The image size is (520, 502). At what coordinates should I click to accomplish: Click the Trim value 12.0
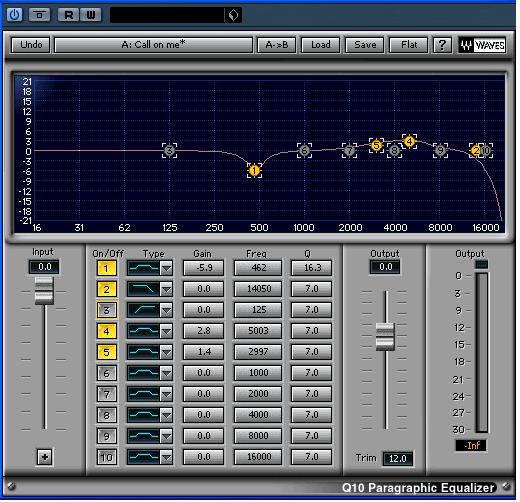click(x=397, y=459)
